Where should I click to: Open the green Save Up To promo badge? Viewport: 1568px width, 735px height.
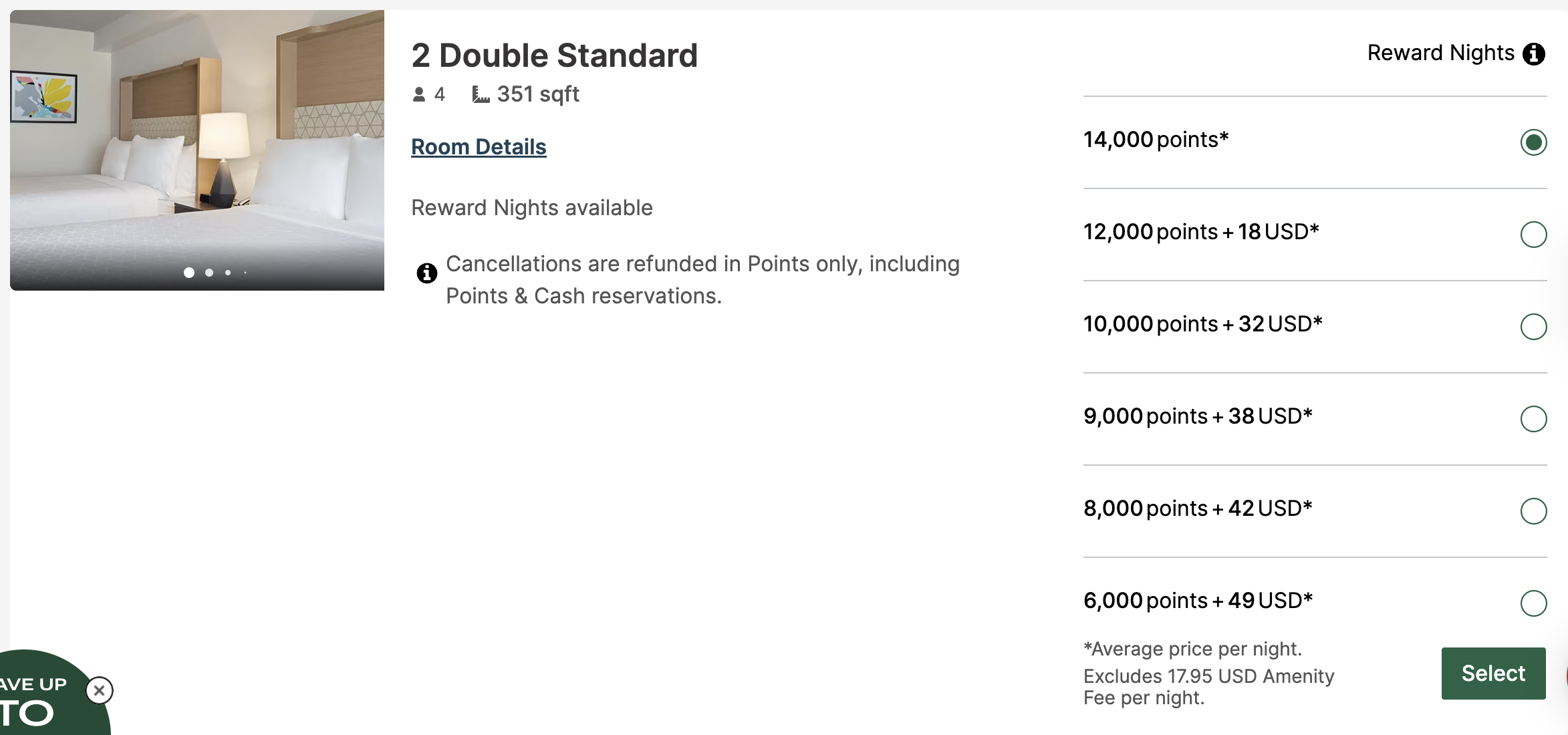tap(40, 702)
